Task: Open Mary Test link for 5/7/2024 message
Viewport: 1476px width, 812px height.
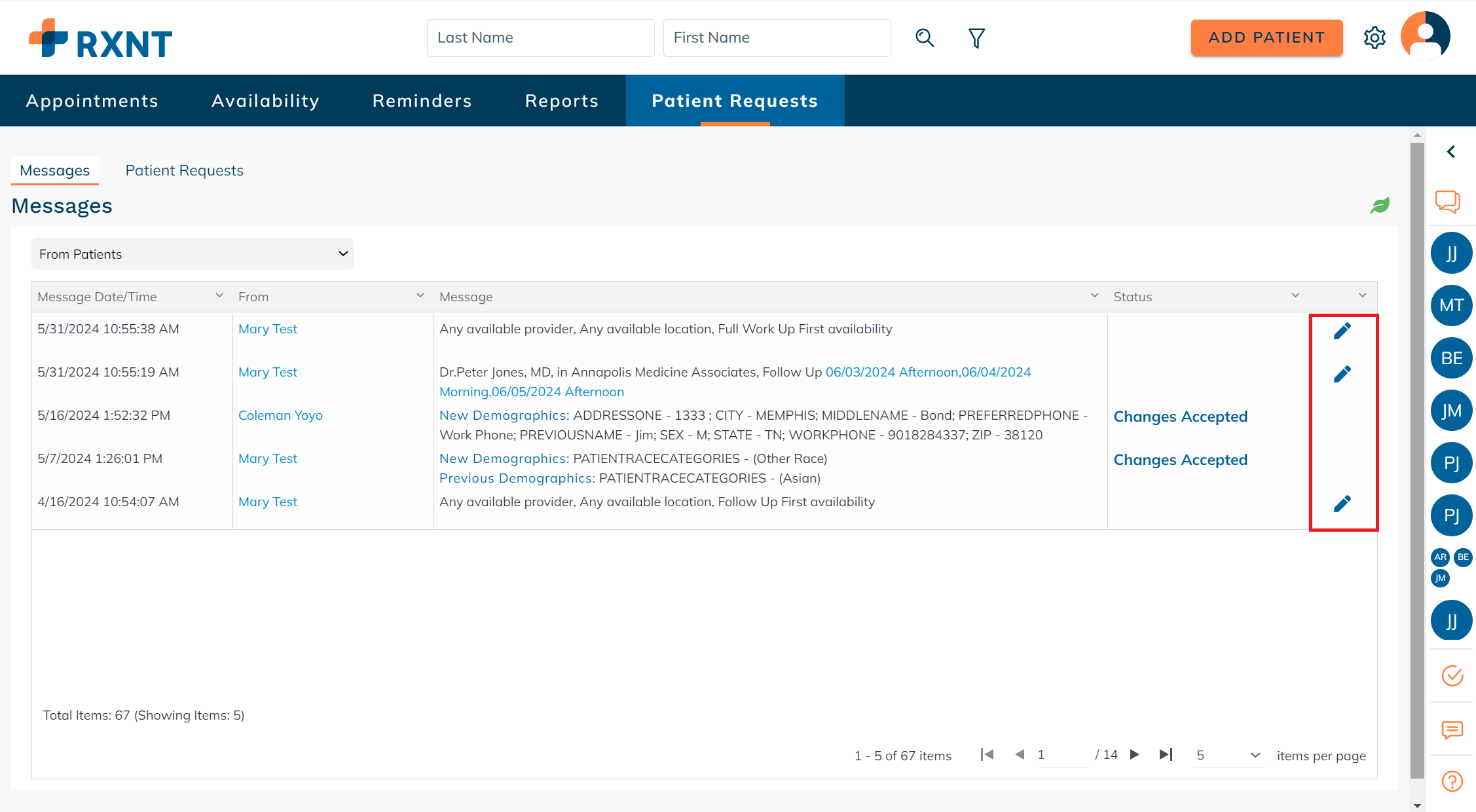Action: click(268, 458)
